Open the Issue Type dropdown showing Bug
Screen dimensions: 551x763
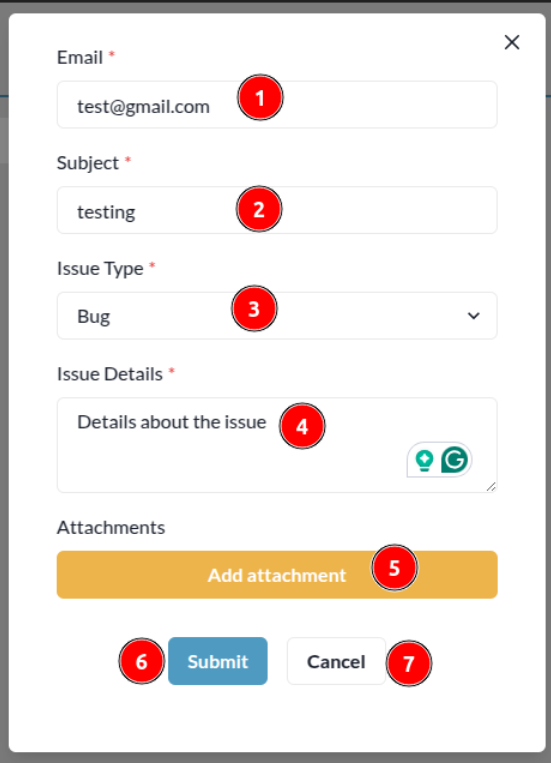click(277, 316)
